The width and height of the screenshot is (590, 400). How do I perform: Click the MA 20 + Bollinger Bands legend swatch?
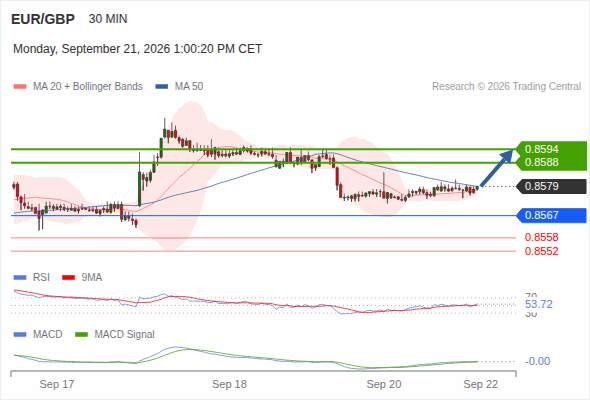tap(20, 87)
